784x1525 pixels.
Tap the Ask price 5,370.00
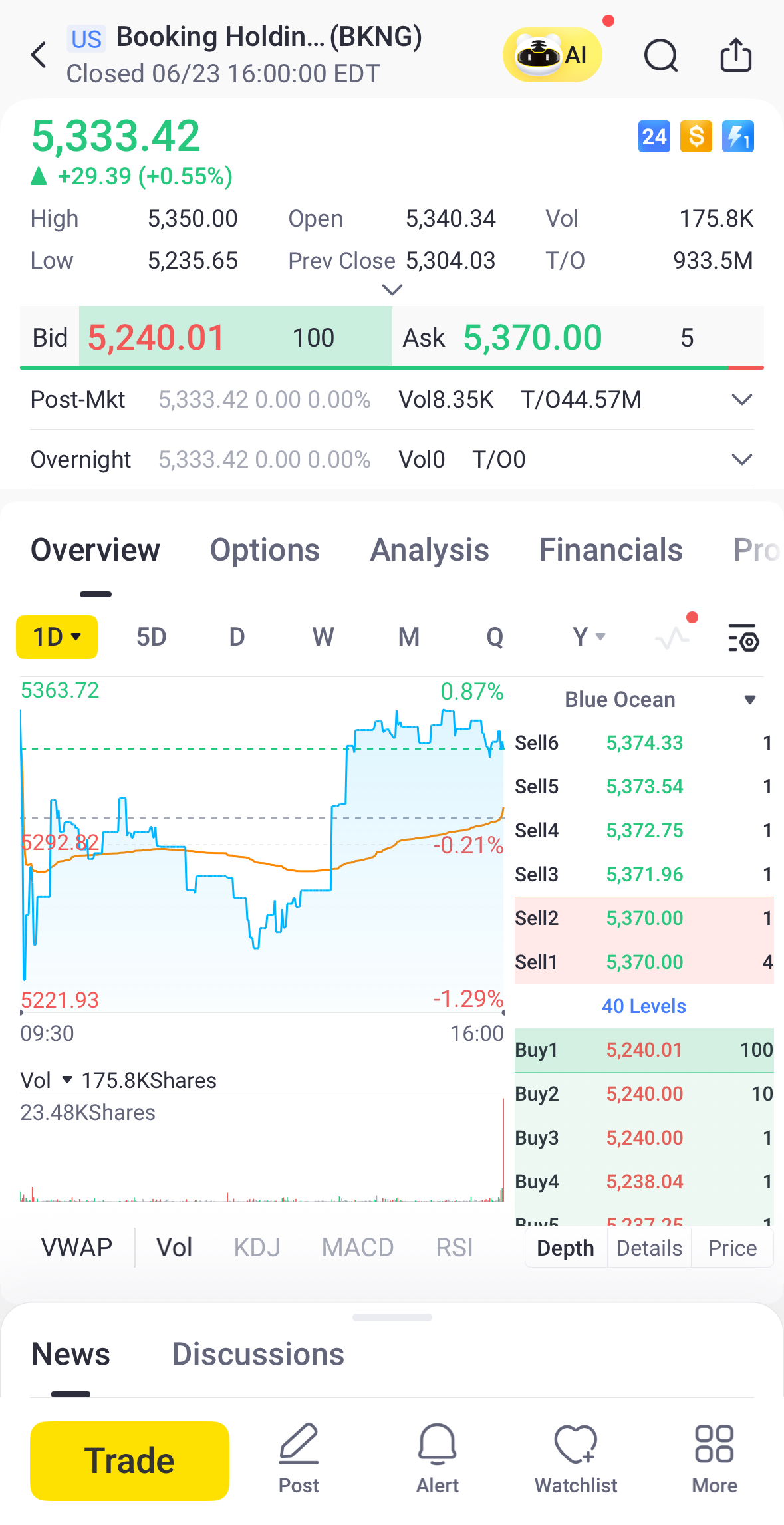point(533,338)
